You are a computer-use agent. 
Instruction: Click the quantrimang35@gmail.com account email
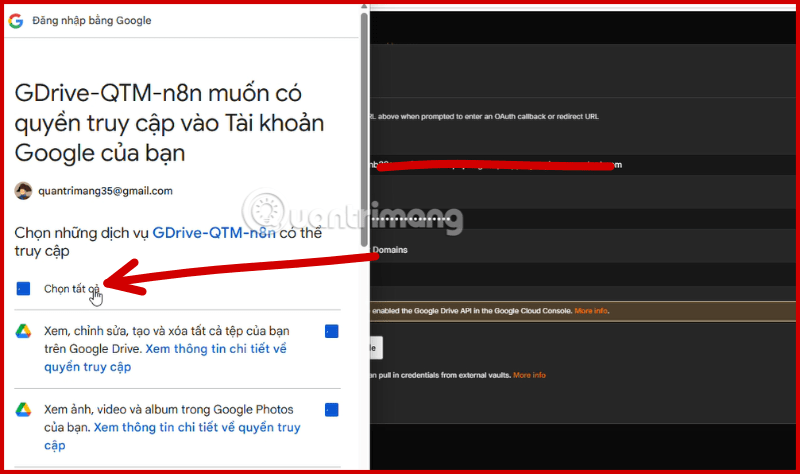coord(106,191)
